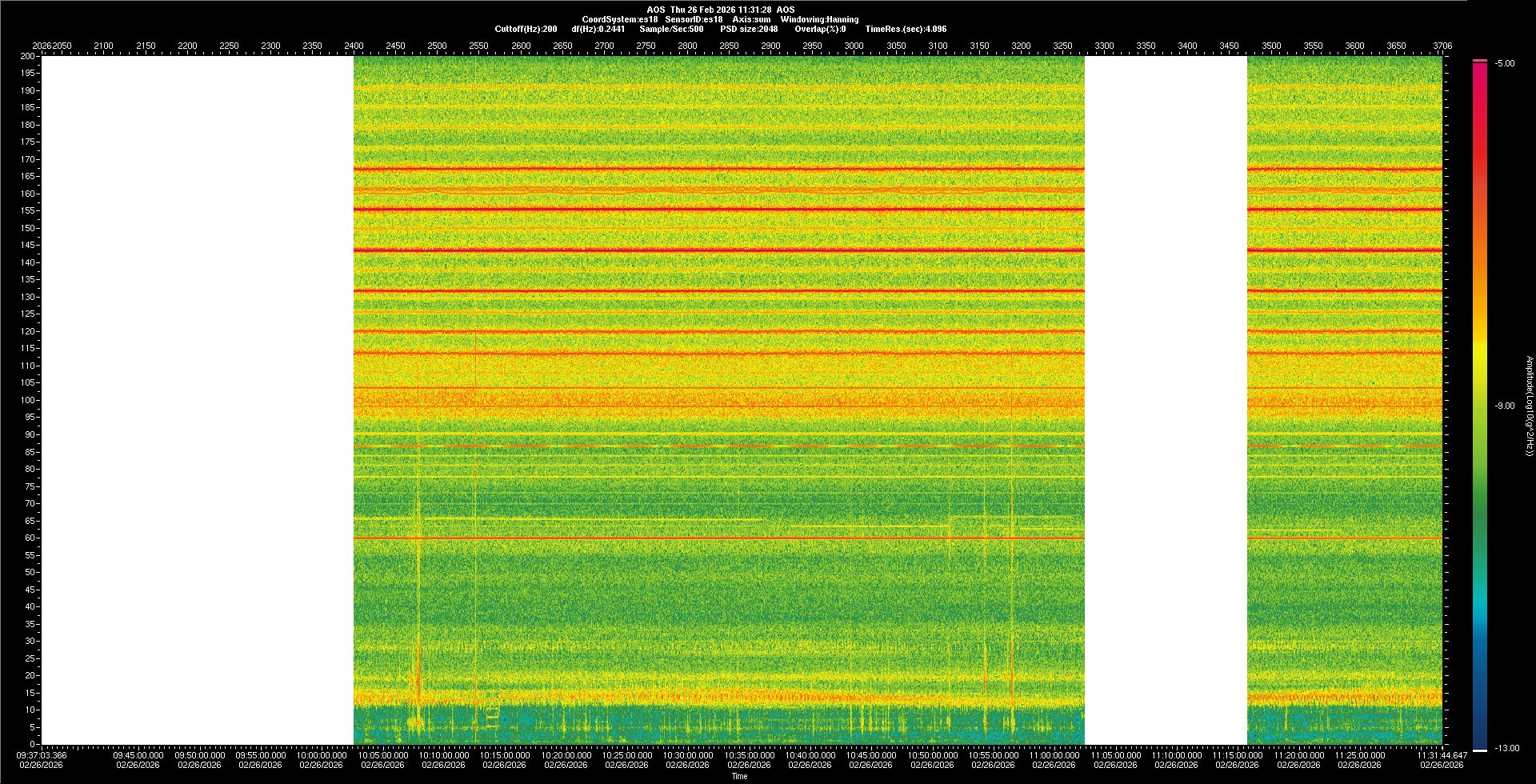Click the 200 Hz label on frequency axis
The height and width of the screenshot is (784, 1536).
[28, 57]
